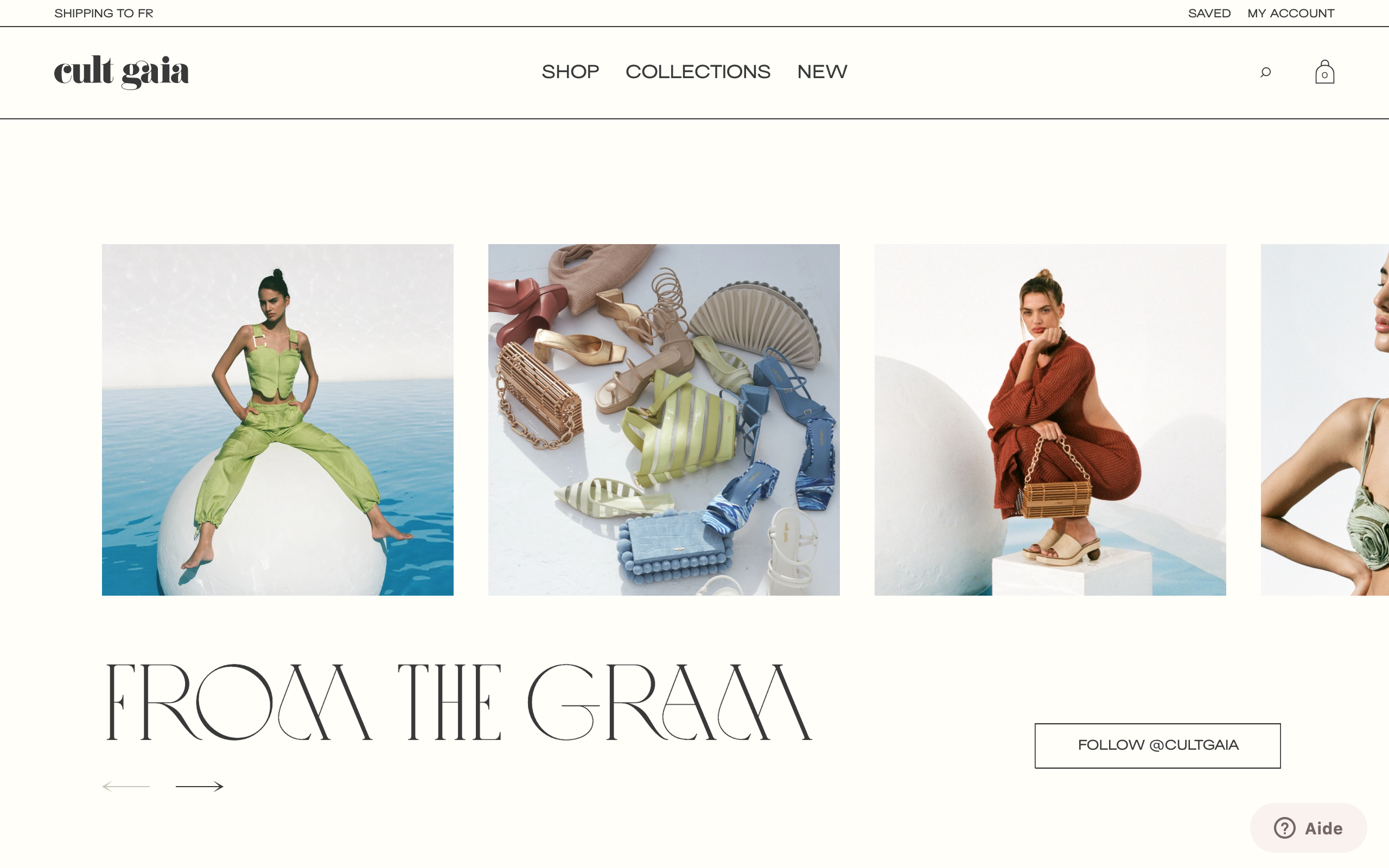1389x868 pixels.
Task: Click the question mark in Aide button
Action: click(1284, 828)
